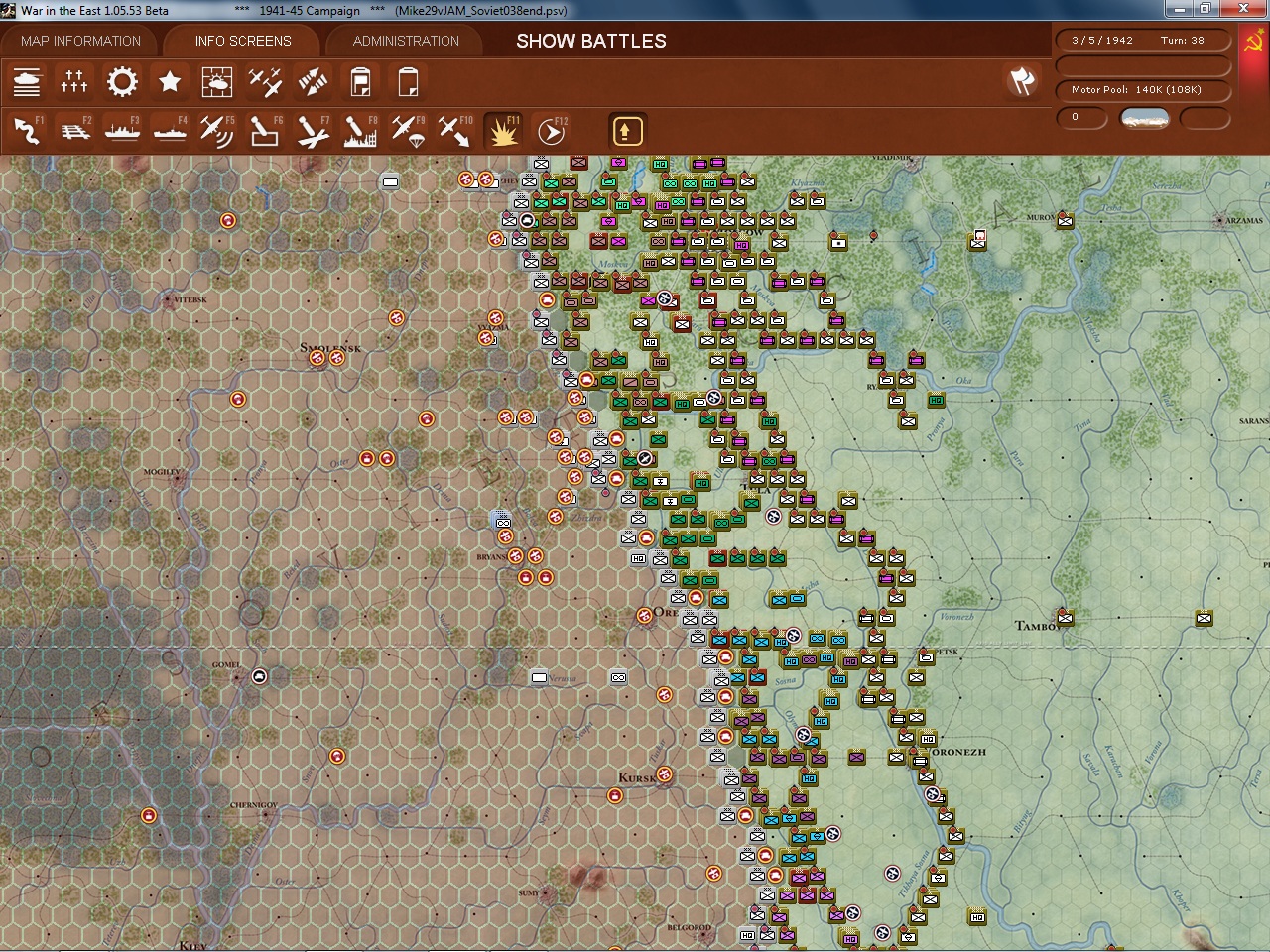Image resolution: width=1270 pixels, height=952 pixels.
Task: Click the date 3/5/1942 text
Action: (1101, 41)
